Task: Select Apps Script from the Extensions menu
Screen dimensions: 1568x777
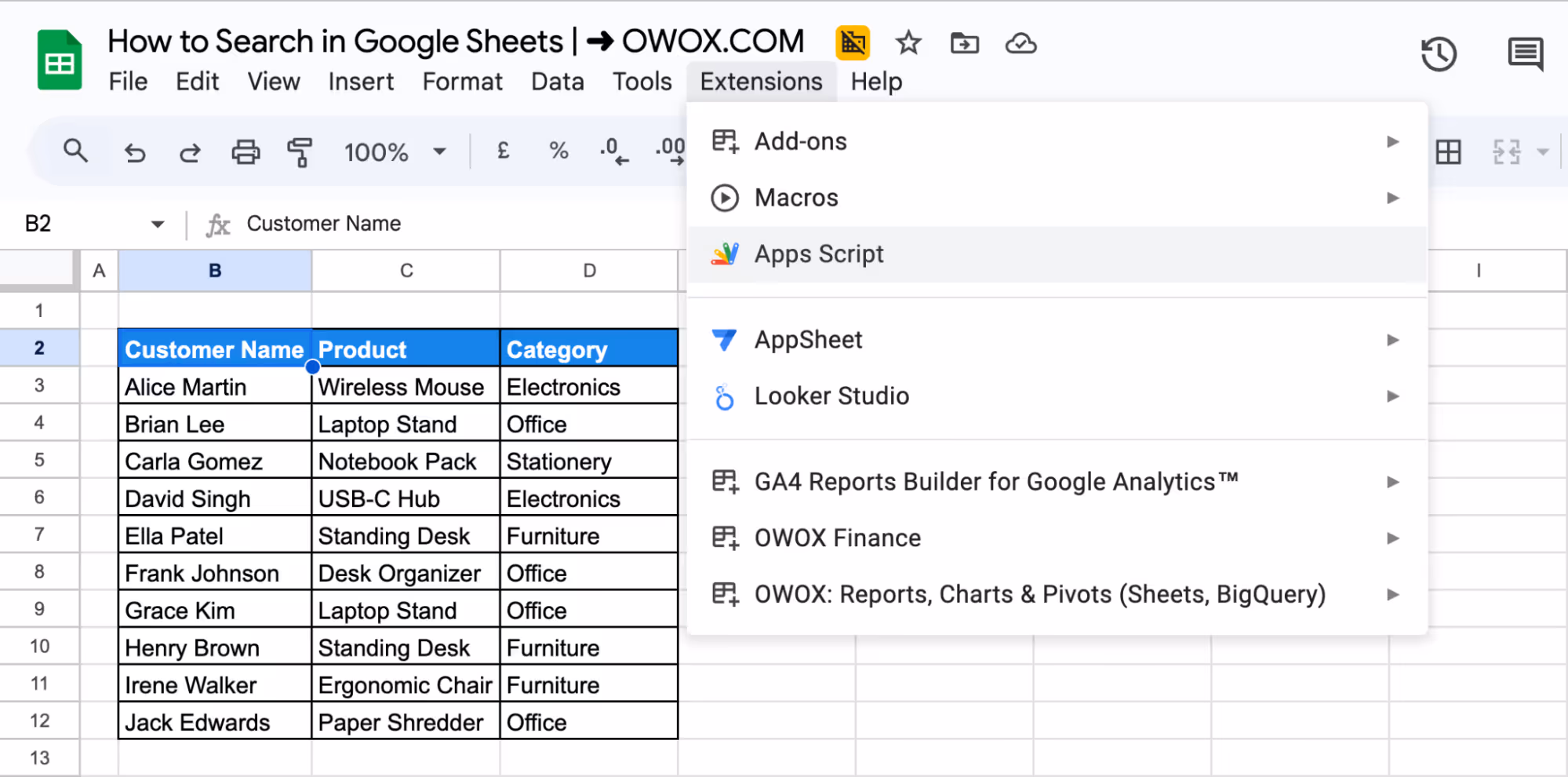Action: pos(819,254)
